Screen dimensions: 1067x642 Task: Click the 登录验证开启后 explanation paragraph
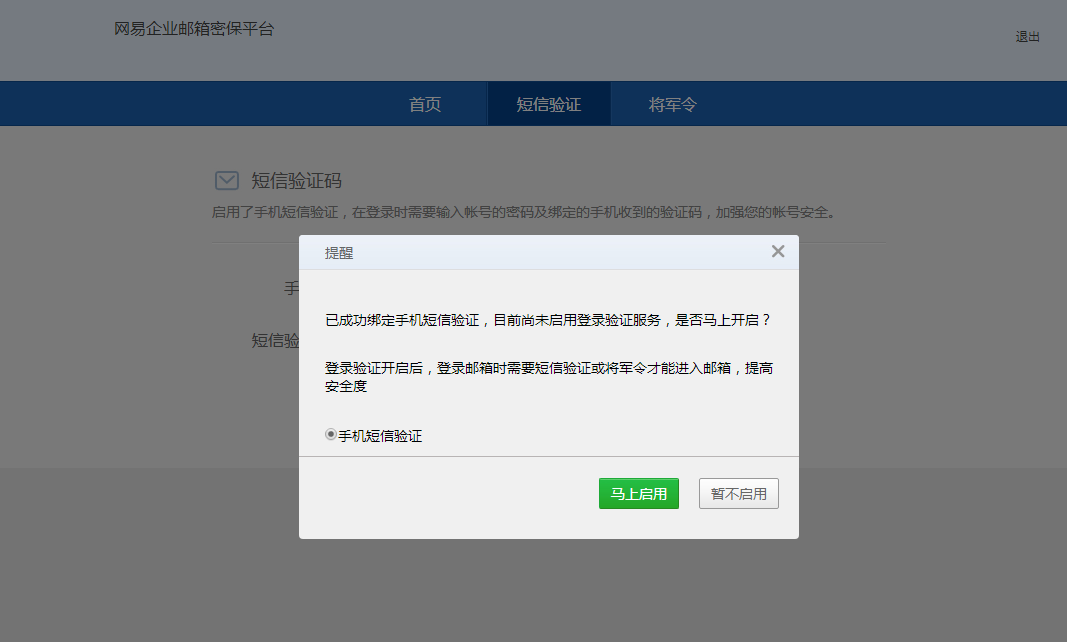pyautogui.click(x=548, y=377)
